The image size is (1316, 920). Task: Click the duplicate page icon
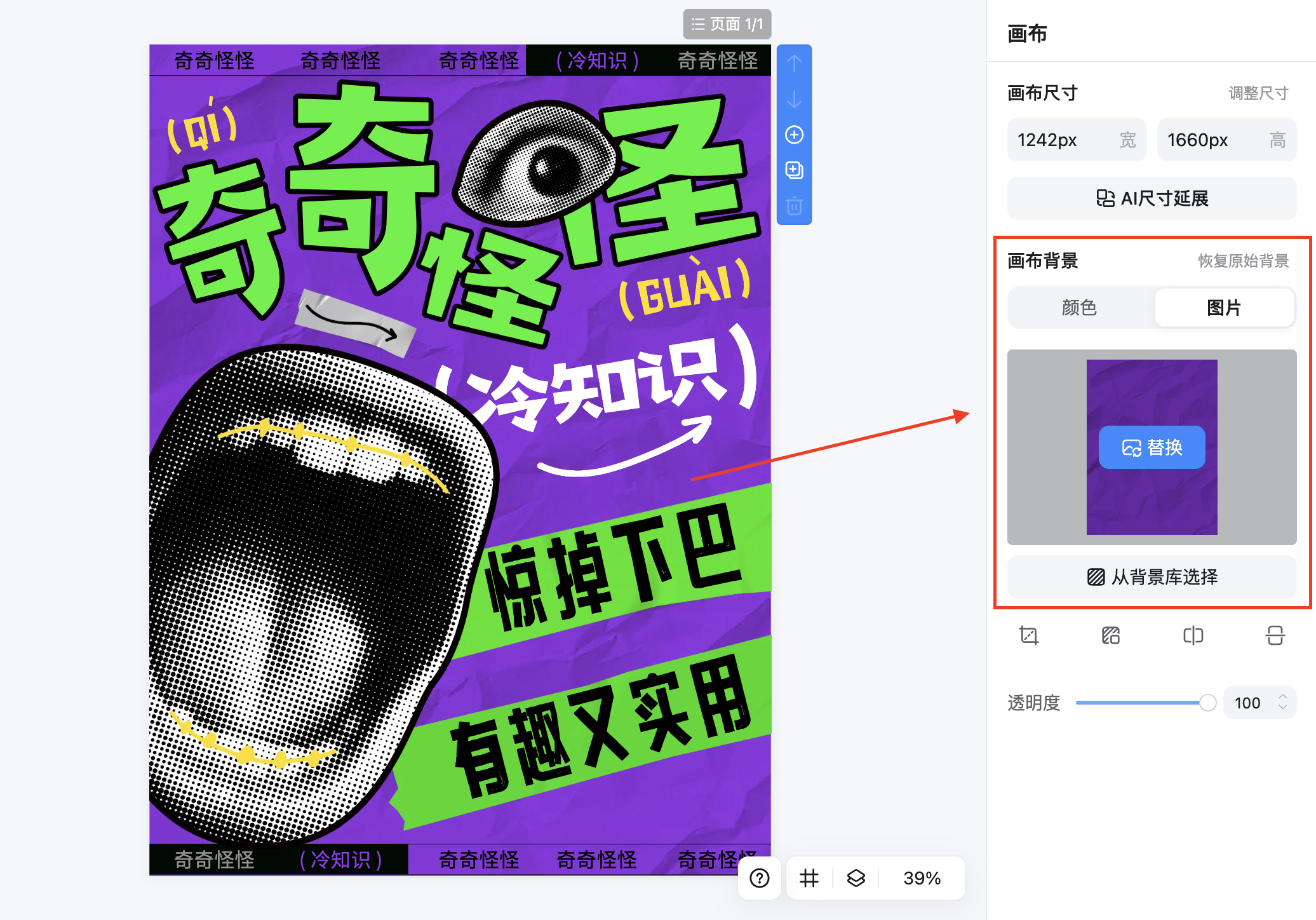794,170
